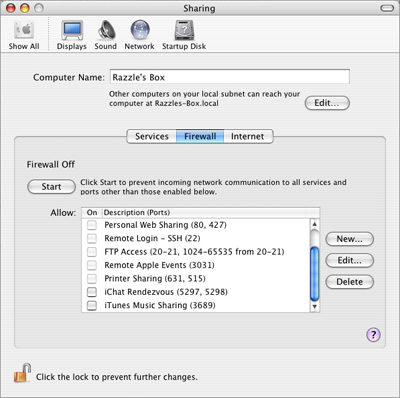400x398 pixels.
Task: Click Start to enable the firewall
Action: pyautogui.click(x=51, y=187)
